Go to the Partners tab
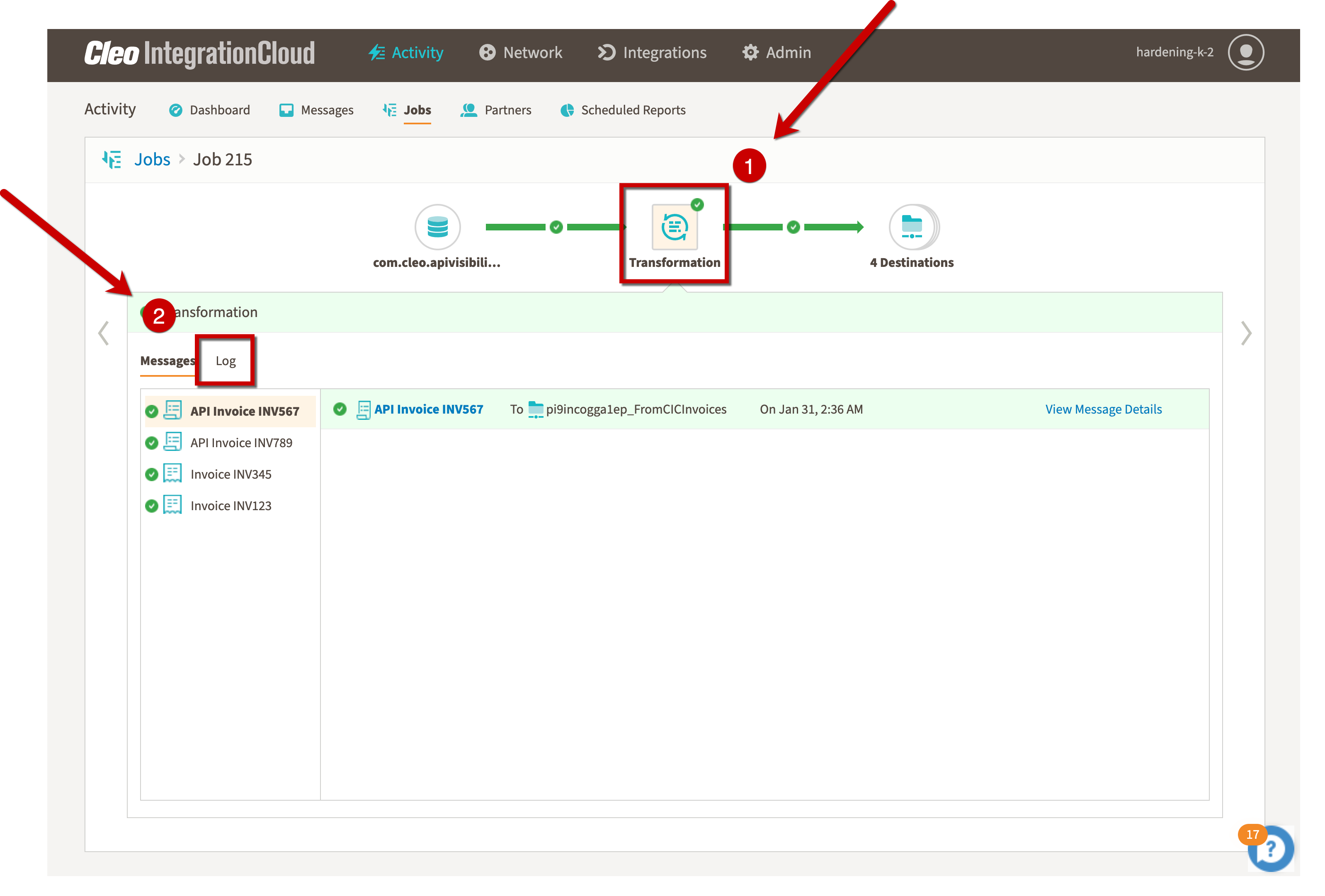This screenshot has height=896, width=1325. click(x=496, y=110)
